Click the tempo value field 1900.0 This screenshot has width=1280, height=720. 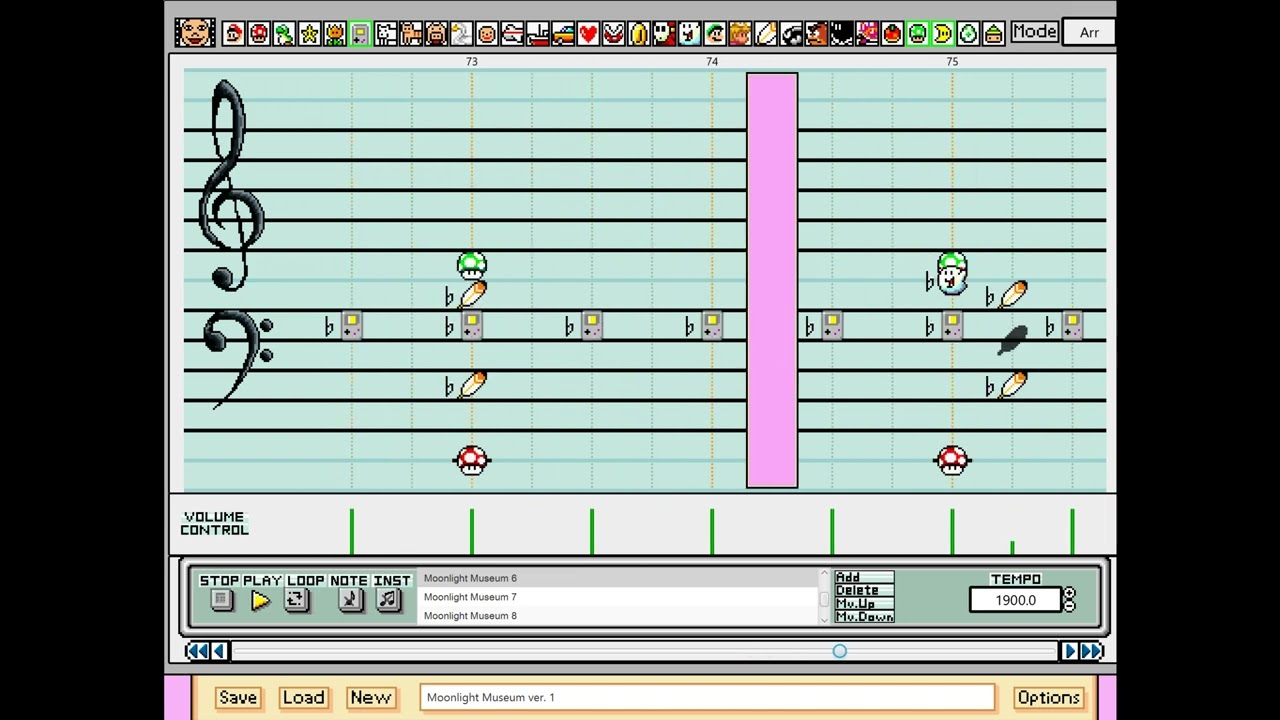coord(1015,600)
